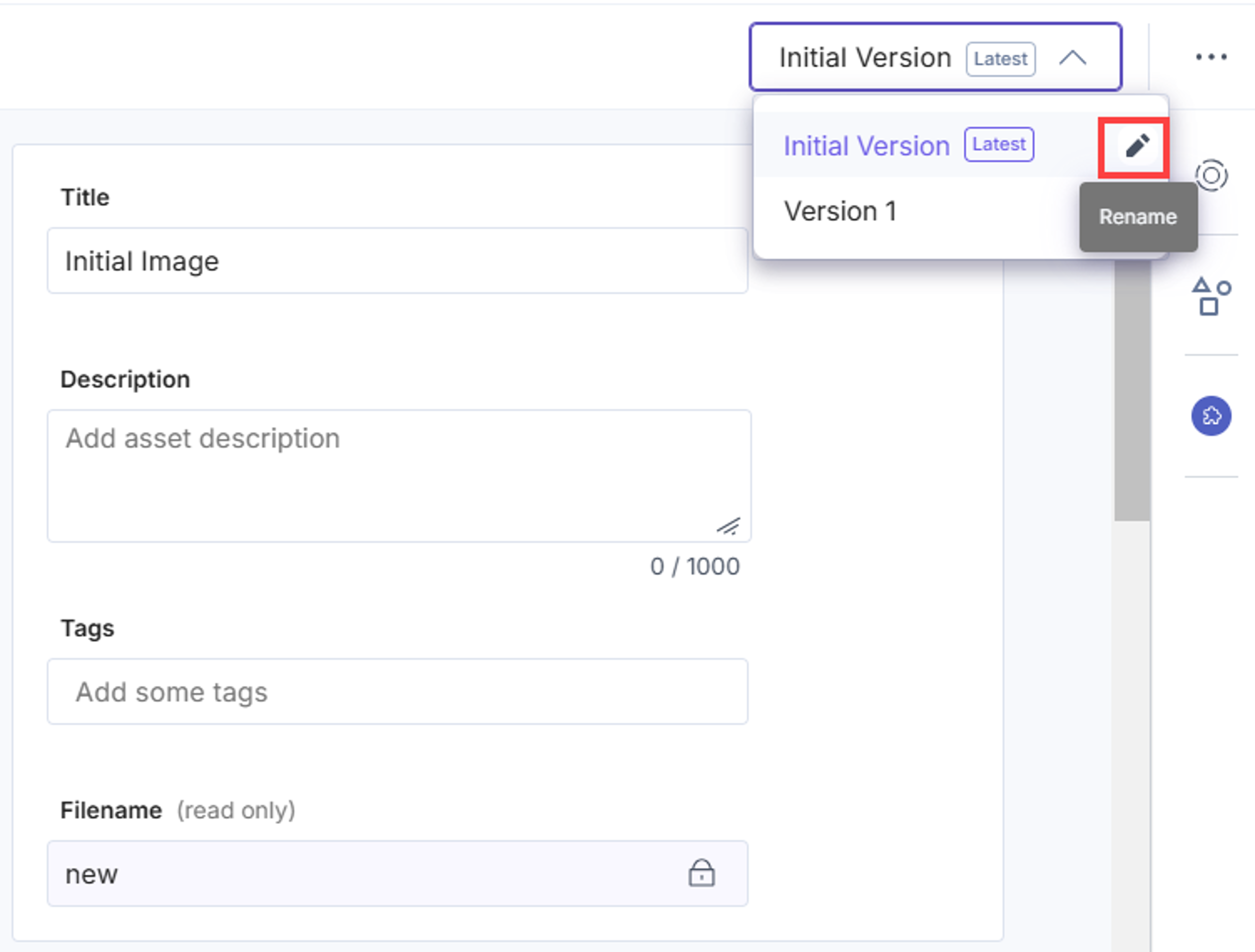Click the Tags label
The image size is (1255, 952).
pyautogui.click(x=87, y=628)
